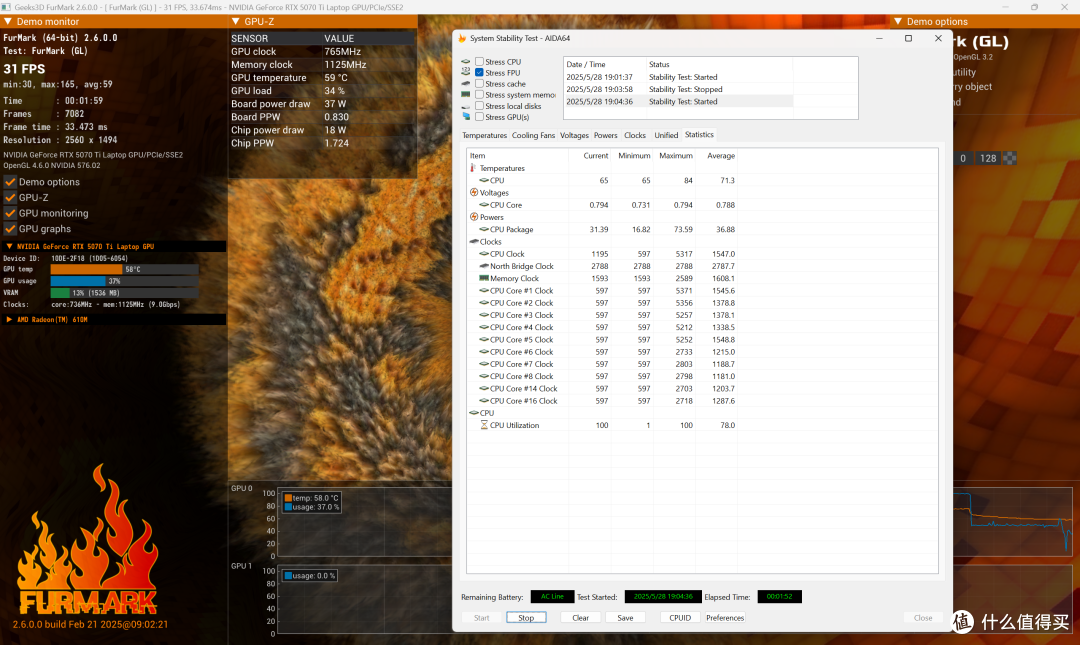
Task: Click the CPU Core voltage row icon
Action: click(x=484, y=205)
